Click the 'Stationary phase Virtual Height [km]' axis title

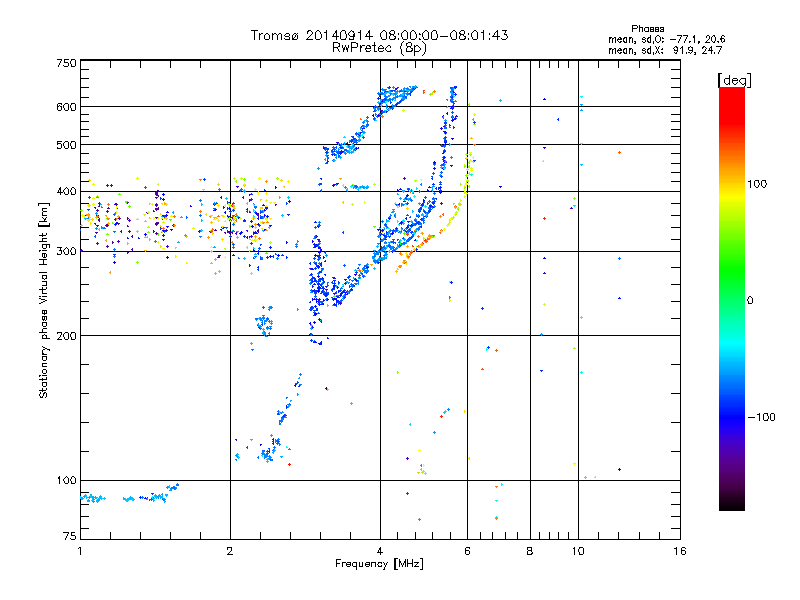(44, 300)
